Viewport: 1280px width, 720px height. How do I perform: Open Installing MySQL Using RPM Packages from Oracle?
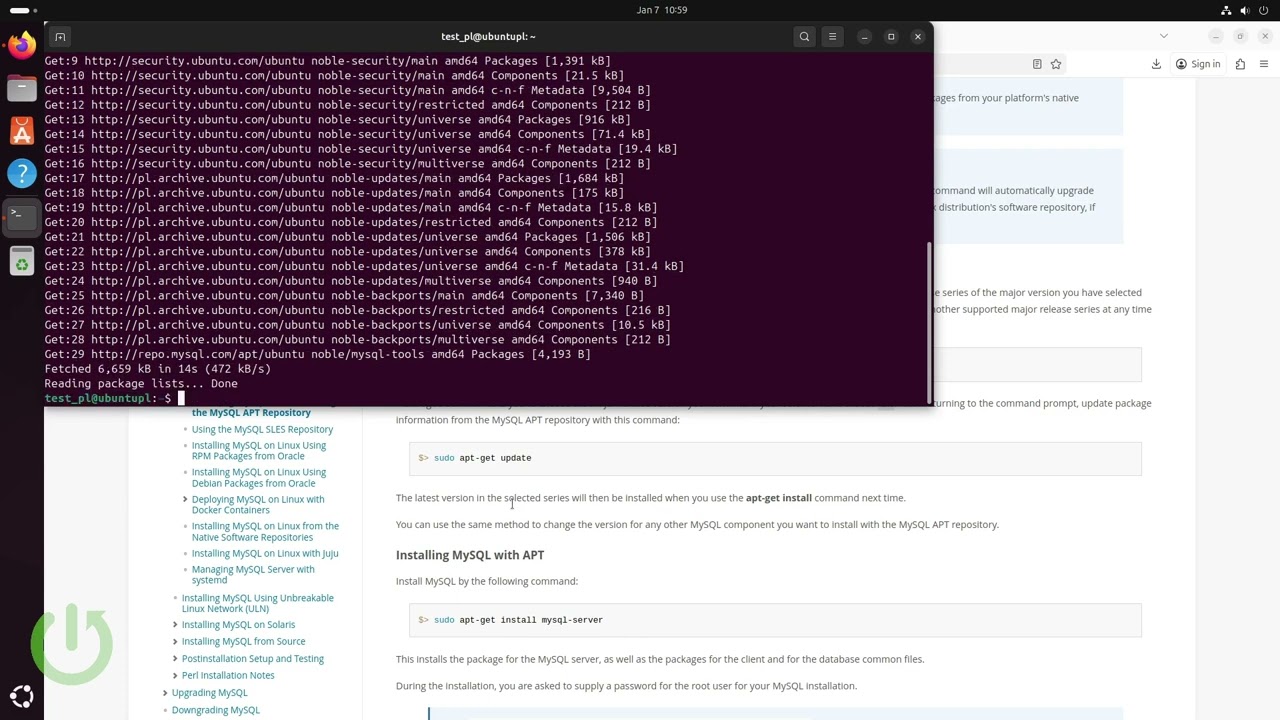point(259,451)
